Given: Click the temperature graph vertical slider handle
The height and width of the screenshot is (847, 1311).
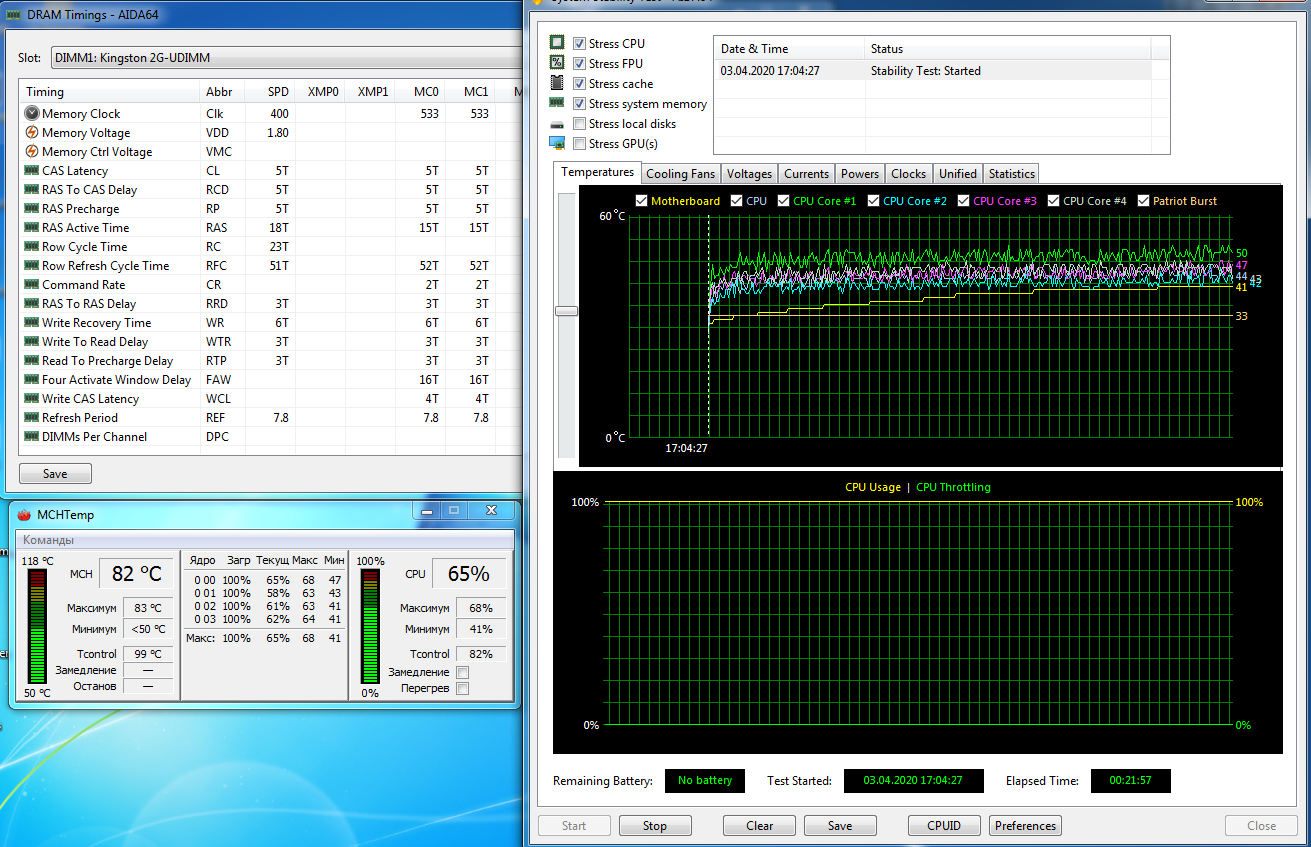Looking at the screenshot, I should 566,311.
